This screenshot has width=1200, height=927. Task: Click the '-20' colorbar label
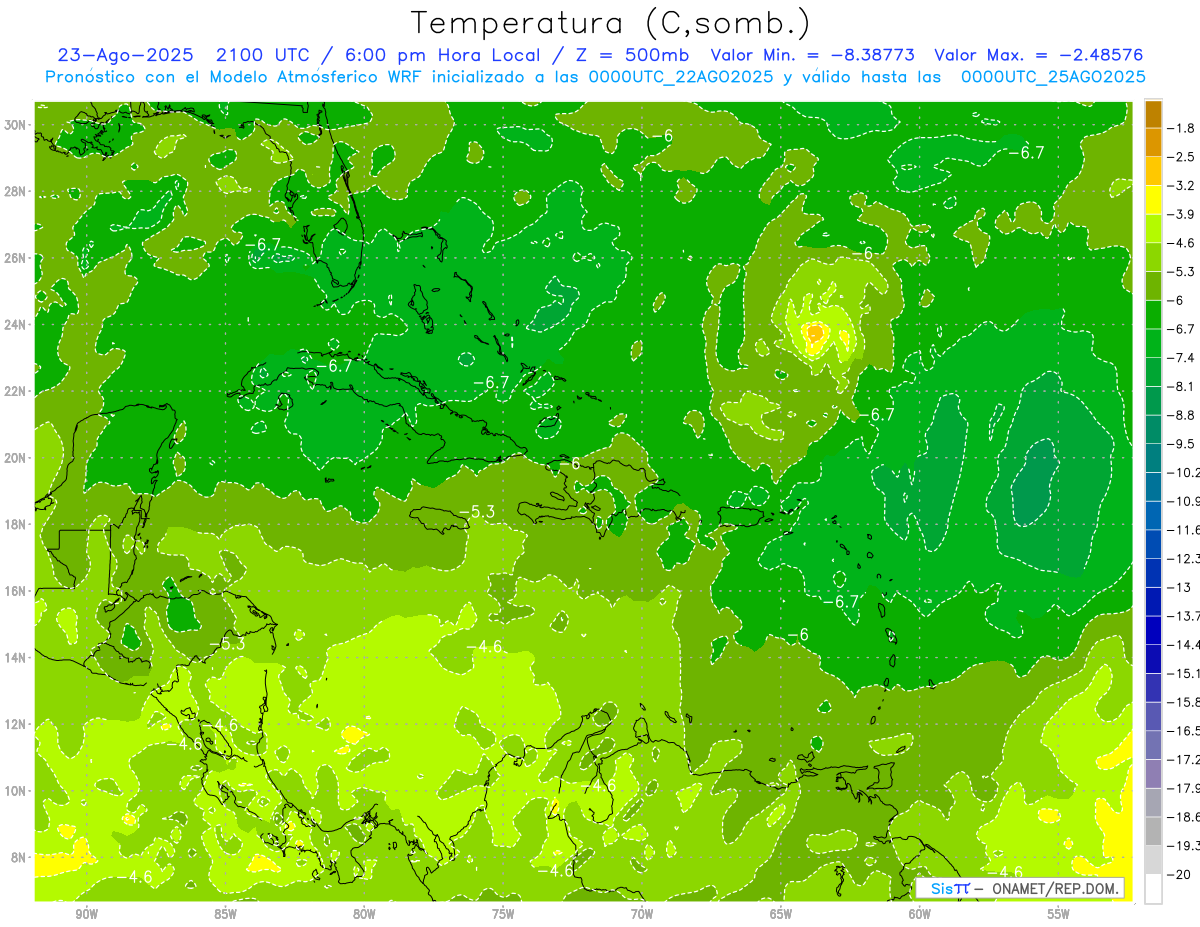point(1178,874)
